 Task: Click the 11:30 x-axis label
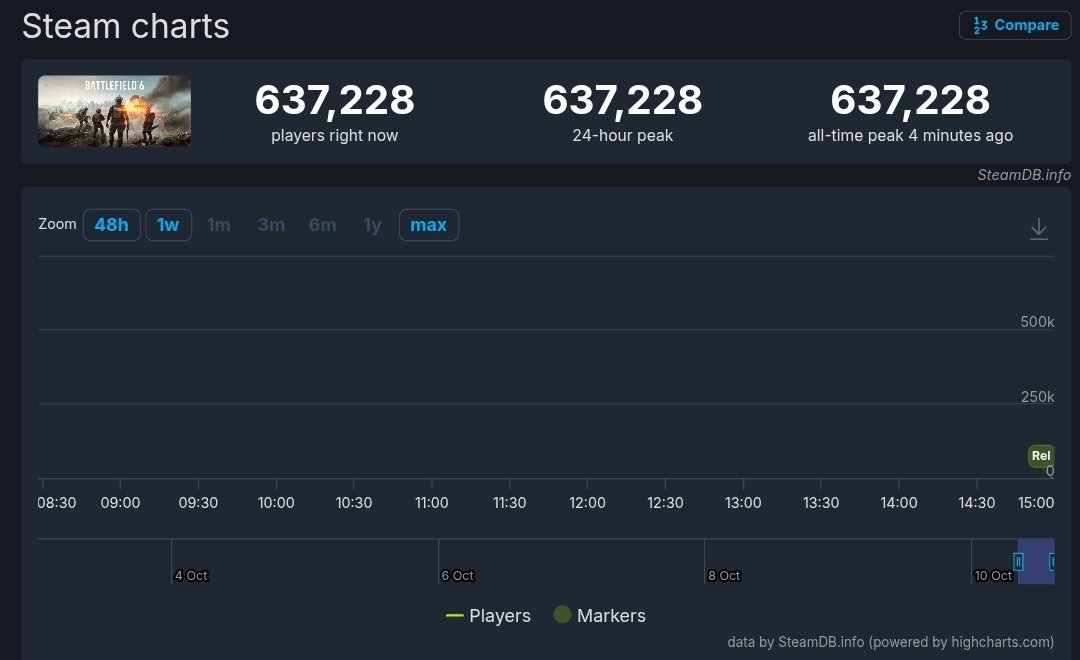pos(510,503)
